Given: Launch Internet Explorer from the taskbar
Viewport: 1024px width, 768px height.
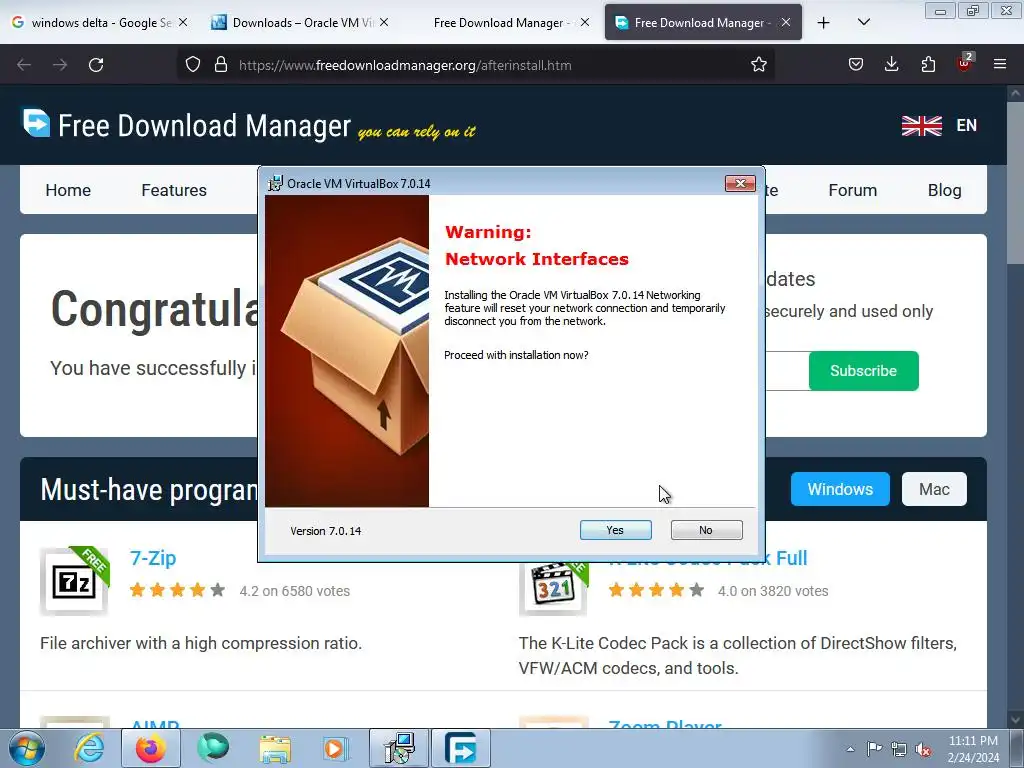Looking at the screenshot, I should click(89, 748).
